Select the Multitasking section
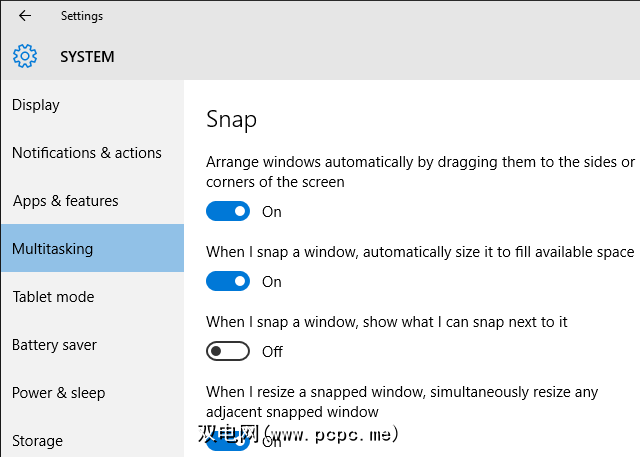The width and height of the screenshot is (640, 457). pyautogui.click(x=52, y=249)
